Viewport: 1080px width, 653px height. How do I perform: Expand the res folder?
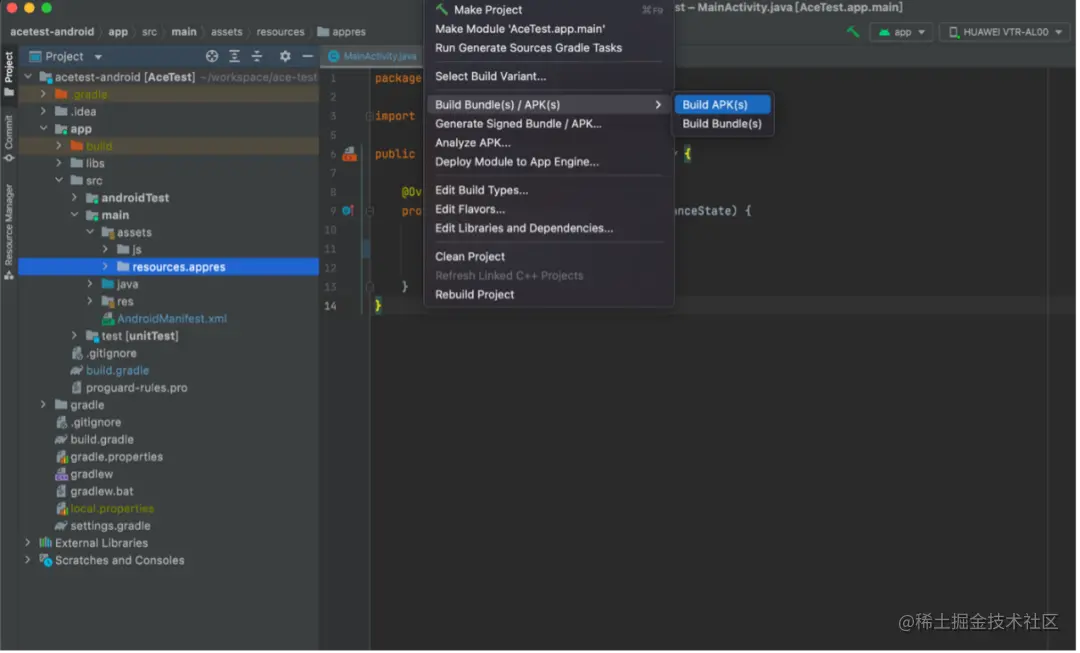point(90,302)
